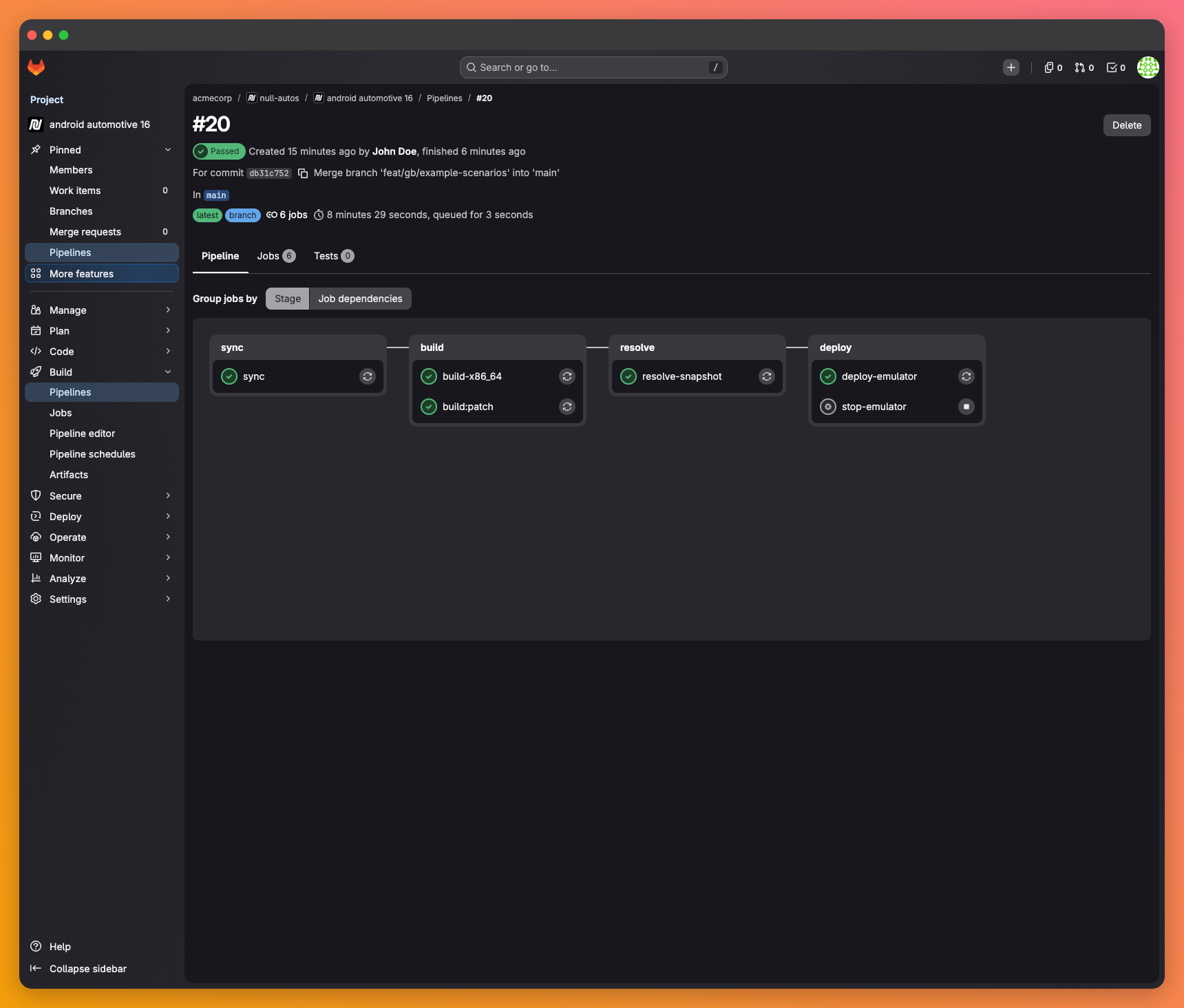Open merge requests counter in top bar
The height and width of the screenshot is (1008, 1184).
(1084, 67)
